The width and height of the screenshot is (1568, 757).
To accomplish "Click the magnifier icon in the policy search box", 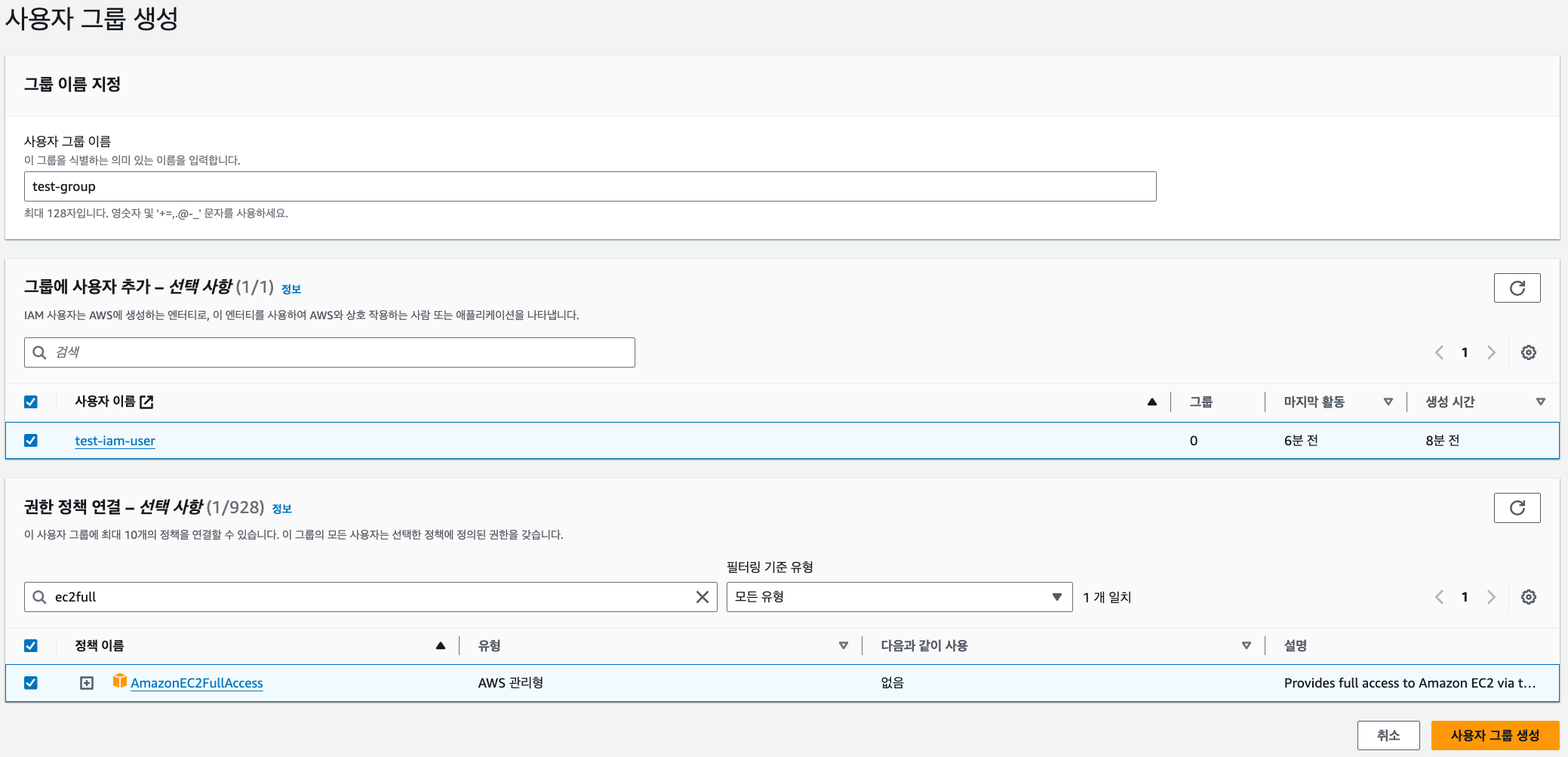I will (39, 597).
